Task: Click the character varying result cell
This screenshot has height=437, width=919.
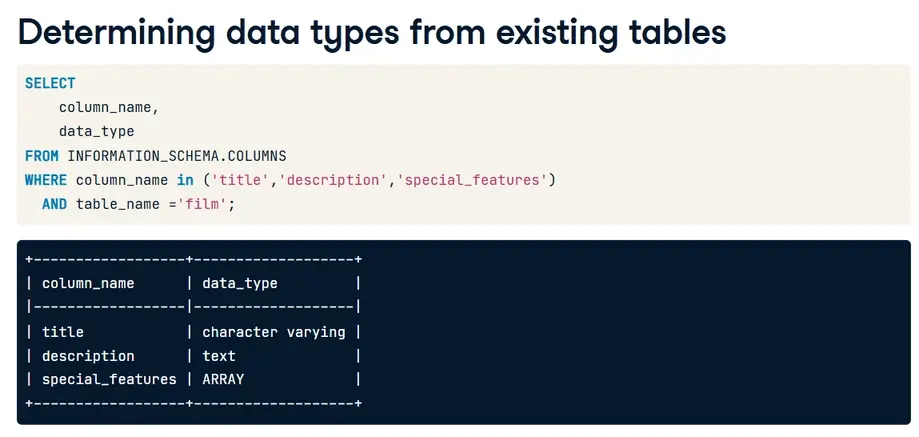Action: point(274,331)
